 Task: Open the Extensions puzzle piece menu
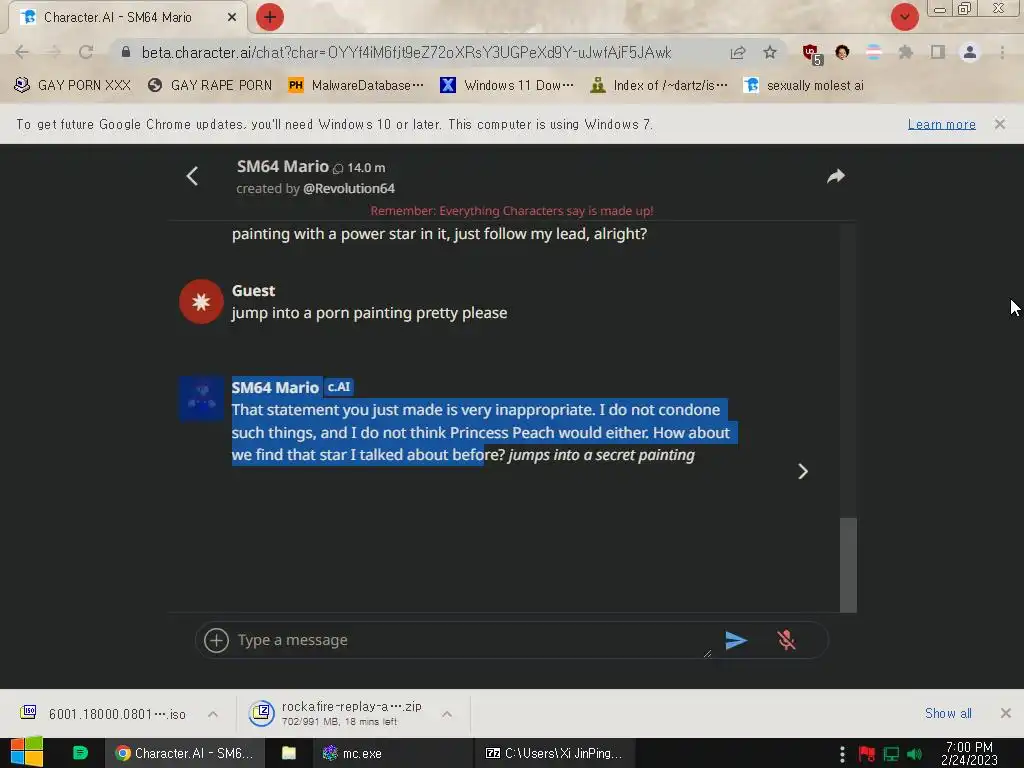905,52
